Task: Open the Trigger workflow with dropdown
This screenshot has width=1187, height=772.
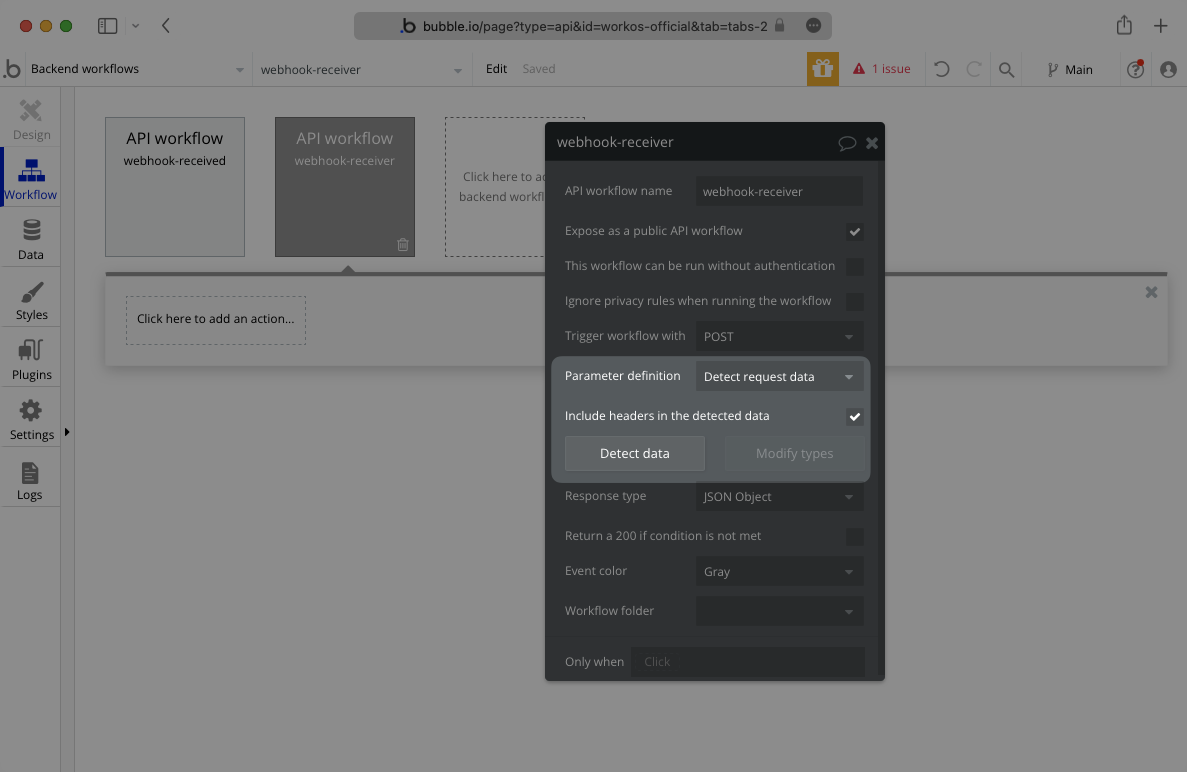Action: (x=779, y=336)
